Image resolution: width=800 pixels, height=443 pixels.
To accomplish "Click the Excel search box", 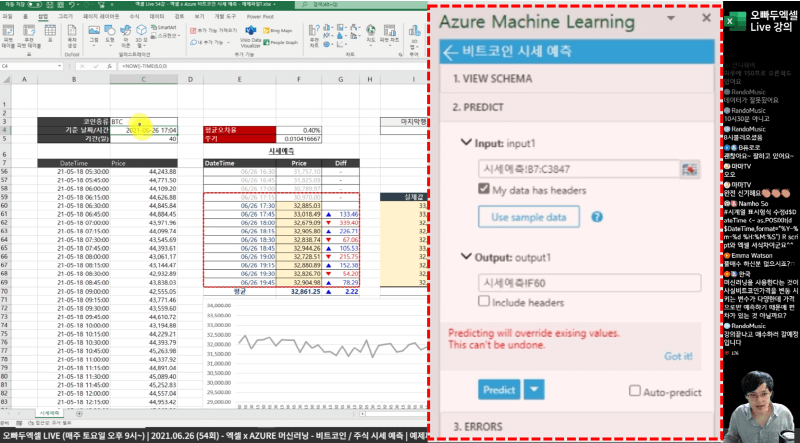I will tap(361, 5).
